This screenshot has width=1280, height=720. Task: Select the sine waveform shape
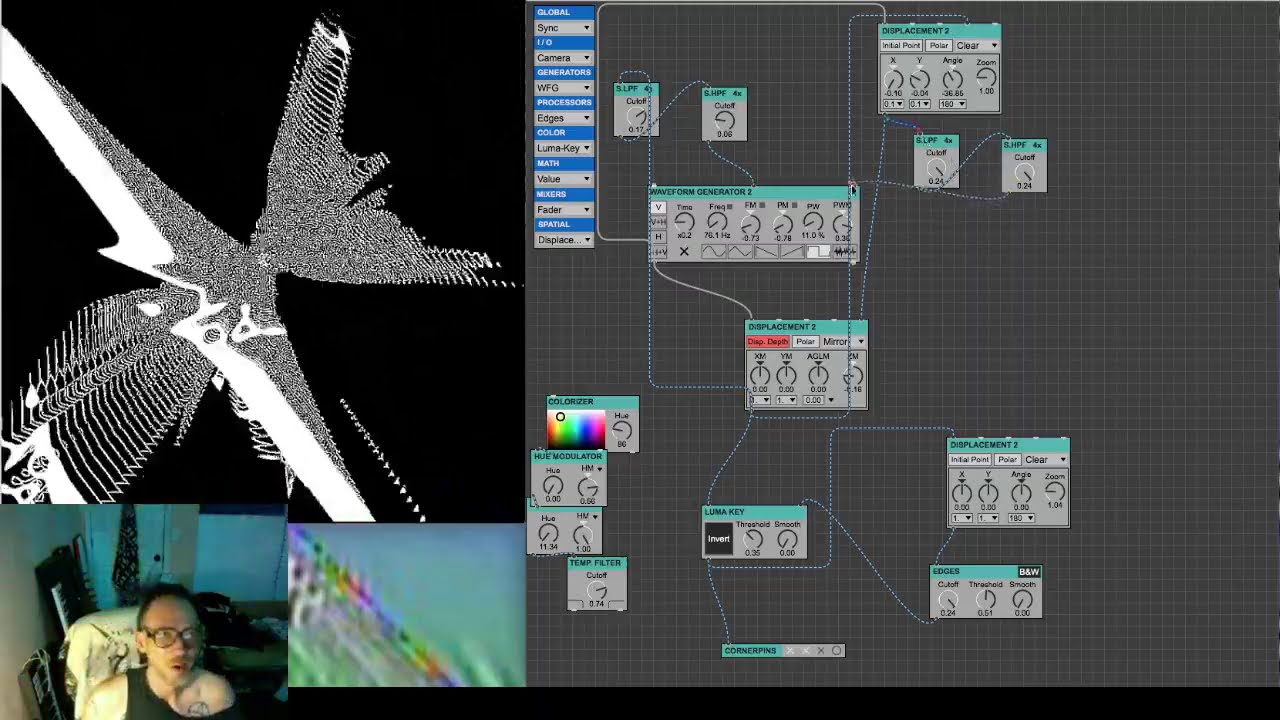(714, 252)
